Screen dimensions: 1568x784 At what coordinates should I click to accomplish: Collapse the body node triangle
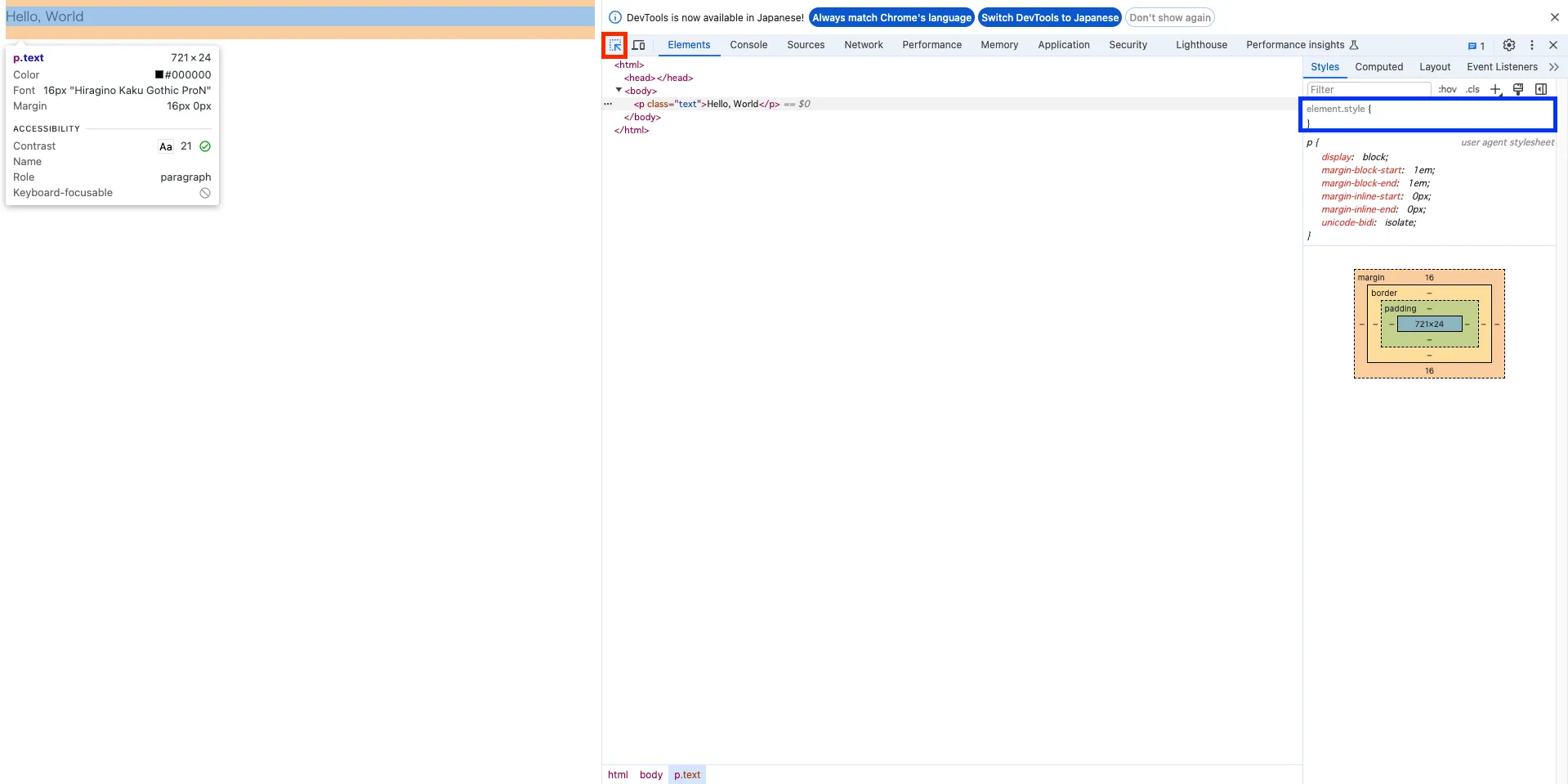[619, 90]
